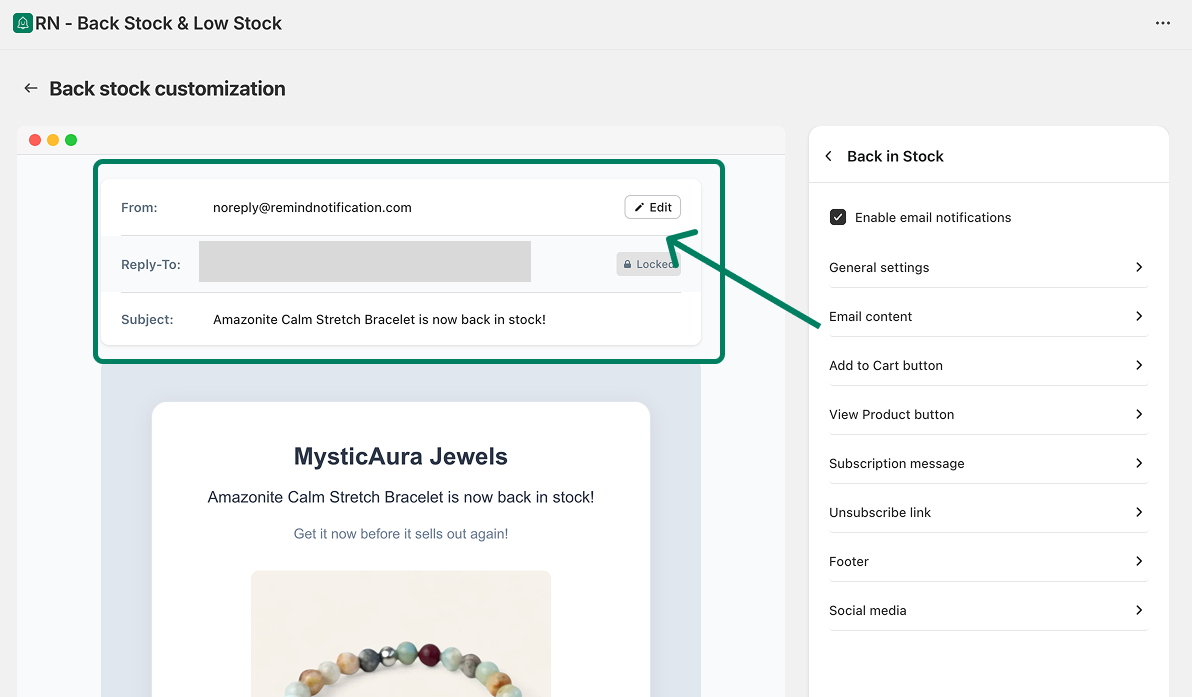
Task: Click the RN bell app icon
Action: click(23, 23)
